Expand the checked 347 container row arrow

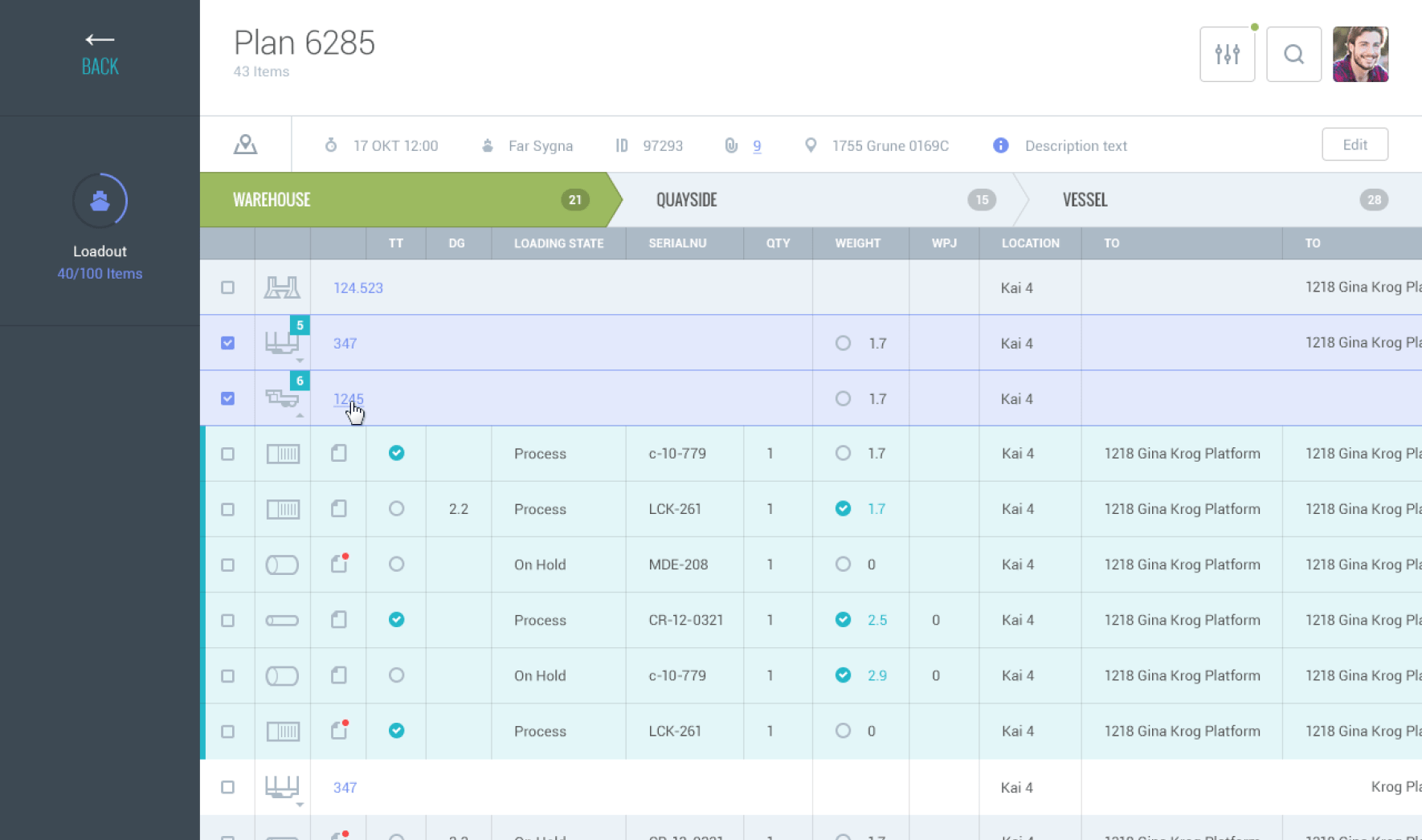point(300,361)
